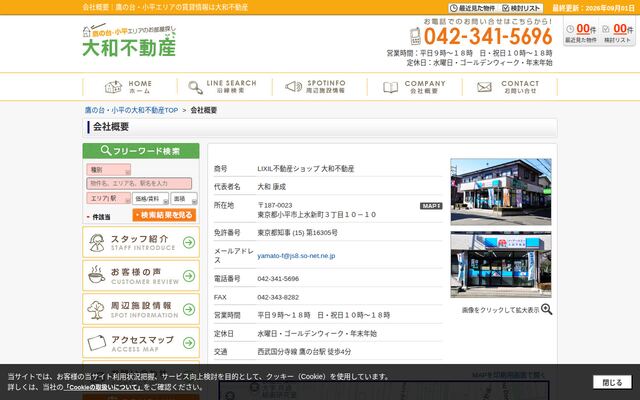Open the 価格/賃料 dropdown
This screenshot has width=640, height=400.
coord(150,198)
